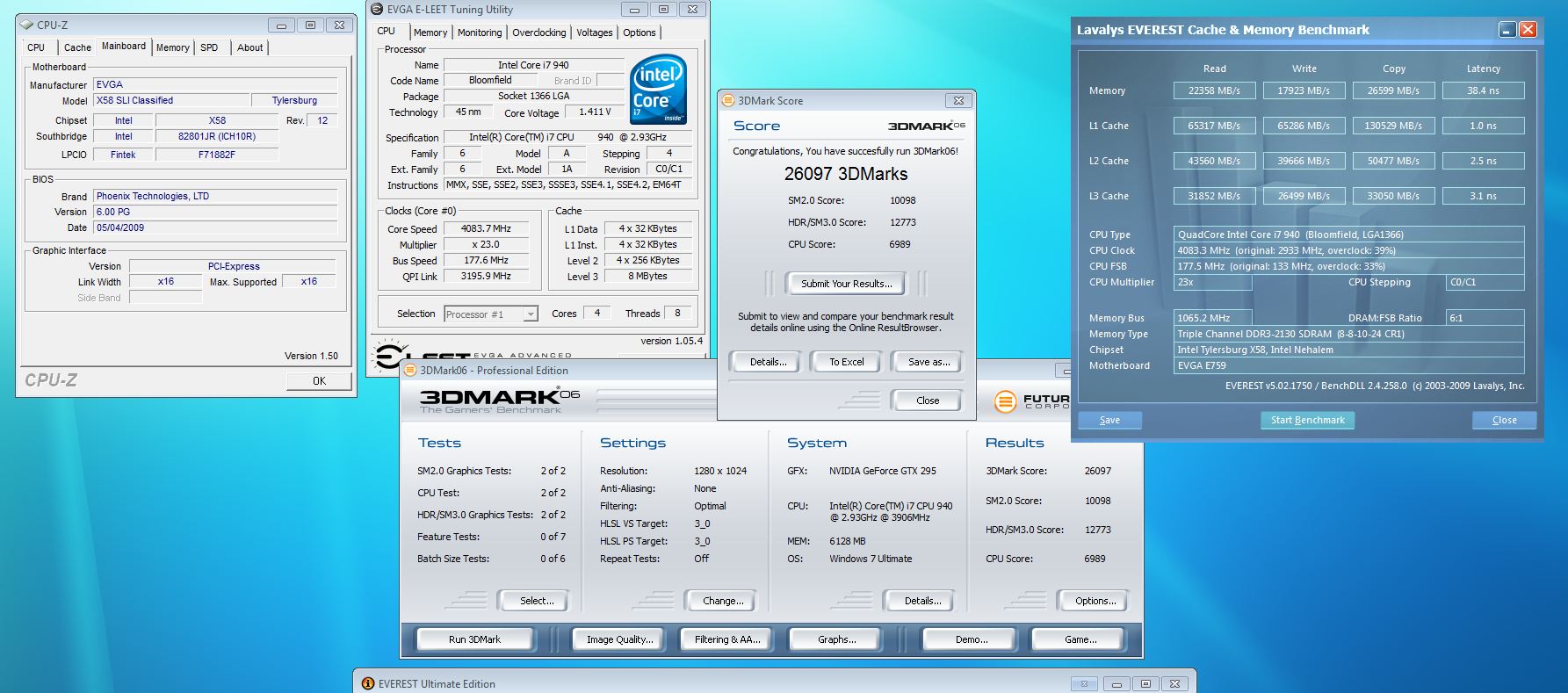Switch to the Memory tab in CPU-Z
The image size is (1568, 693).
[173, 47]
